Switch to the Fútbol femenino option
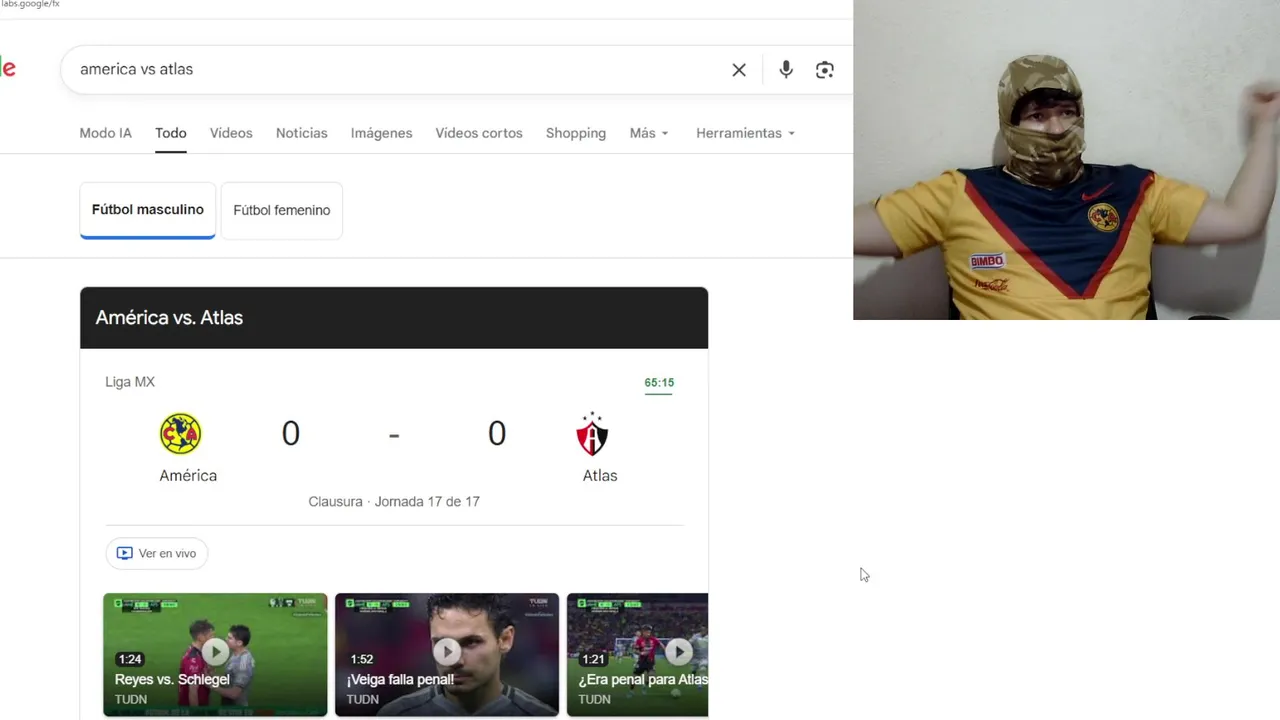1280x720 pixels. (x=282, y=210)
